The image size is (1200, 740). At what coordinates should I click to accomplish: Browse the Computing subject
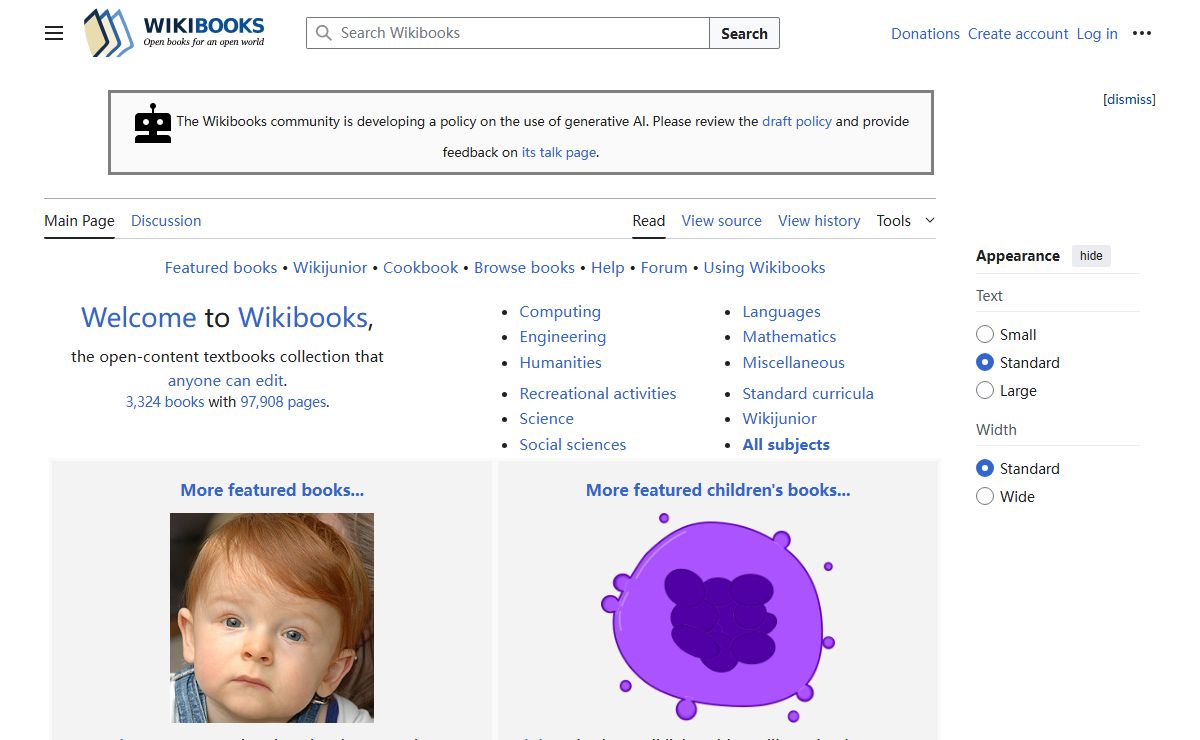(560, 312)
